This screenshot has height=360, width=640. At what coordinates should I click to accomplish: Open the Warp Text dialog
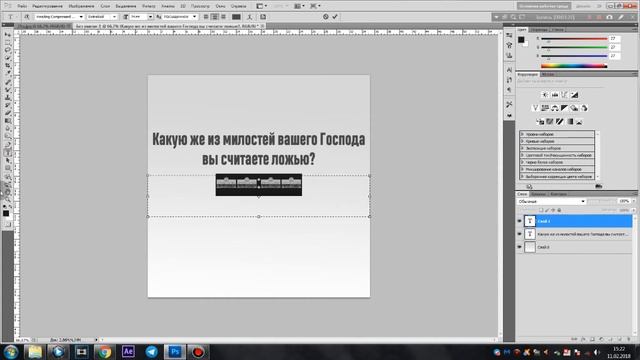point(249,17)
